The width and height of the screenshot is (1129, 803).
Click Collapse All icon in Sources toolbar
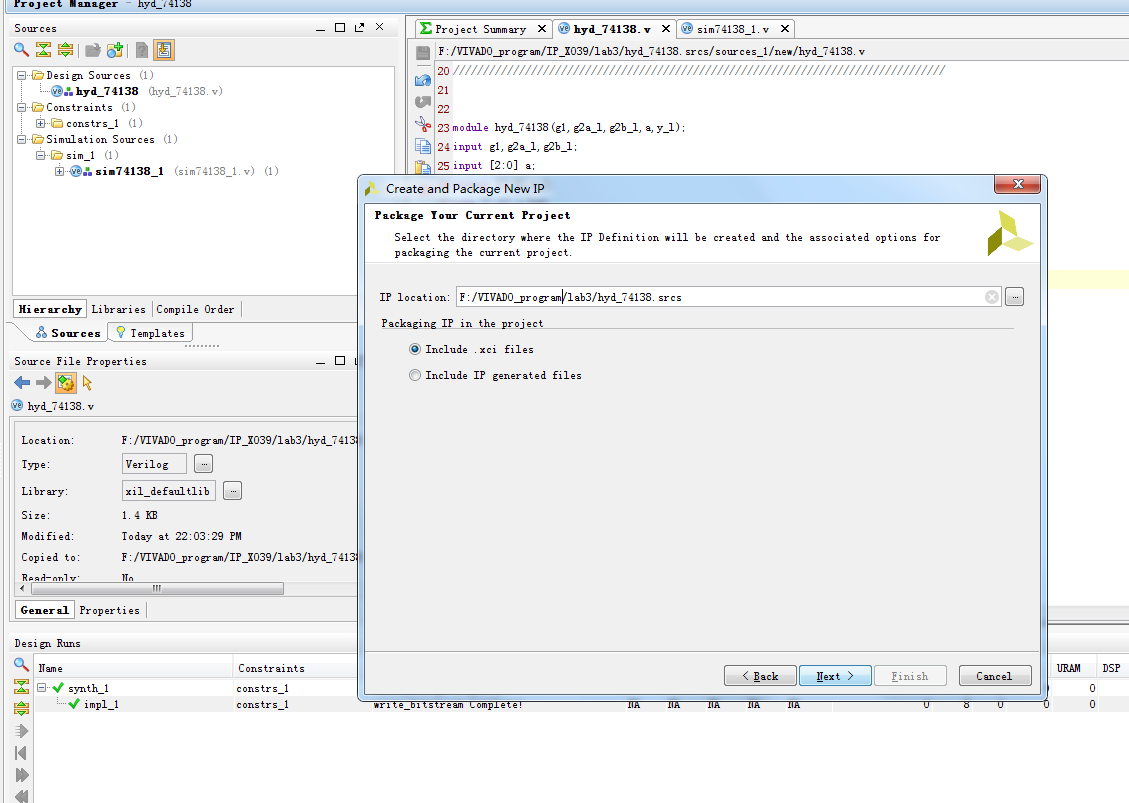click(x=43, y=50)
